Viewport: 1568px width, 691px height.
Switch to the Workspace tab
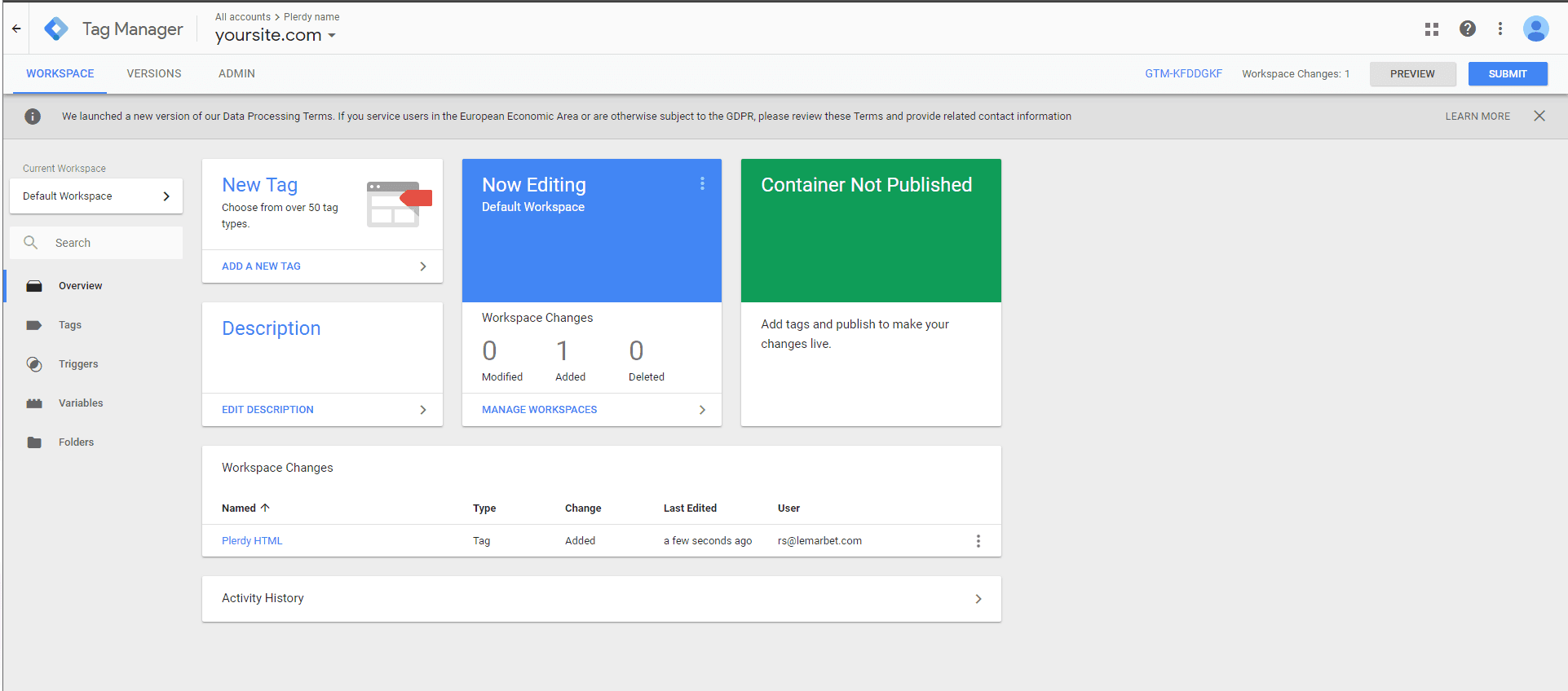coord(60,73)
